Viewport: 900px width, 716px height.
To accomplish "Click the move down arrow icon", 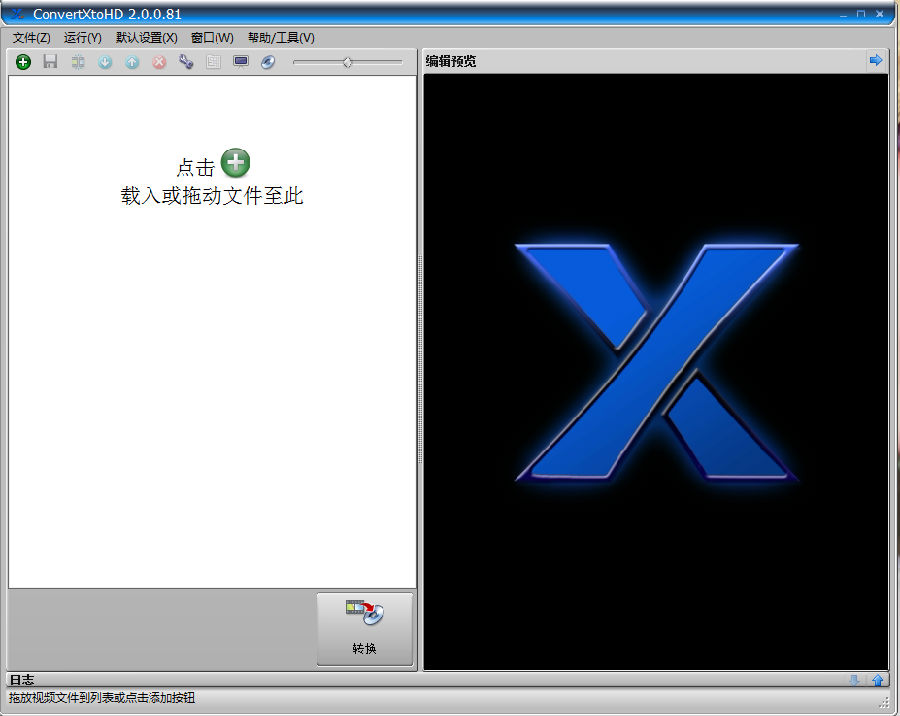I will [x=105, y=62].
